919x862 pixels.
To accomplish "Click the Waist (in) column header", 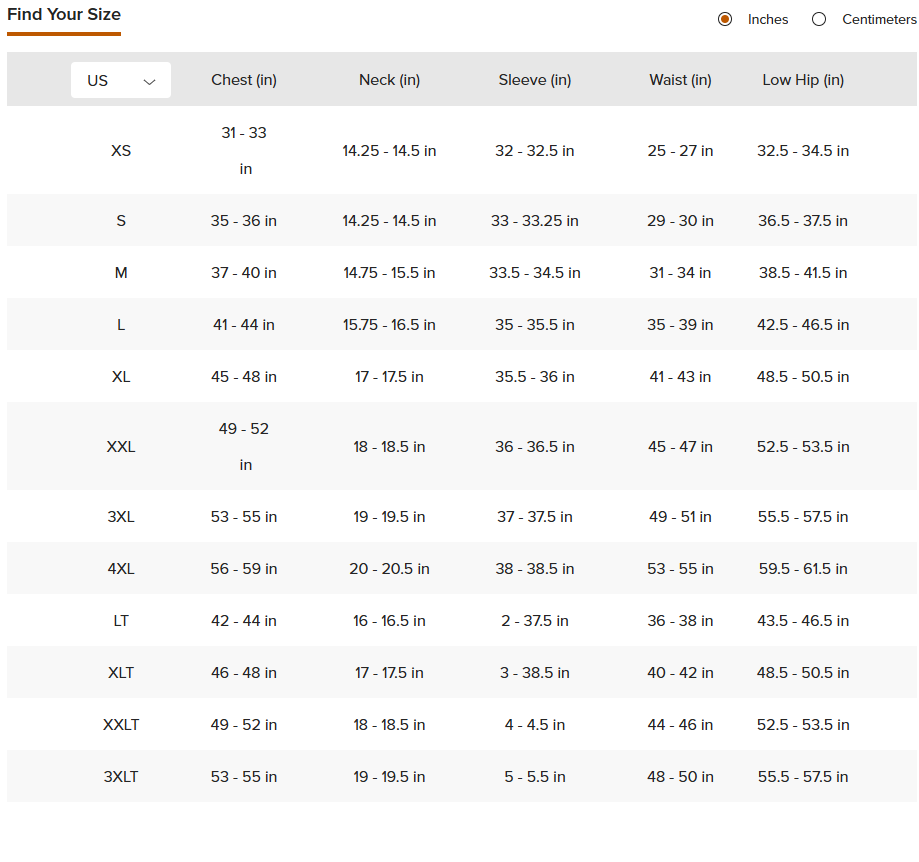I will (x=680, y=80).
